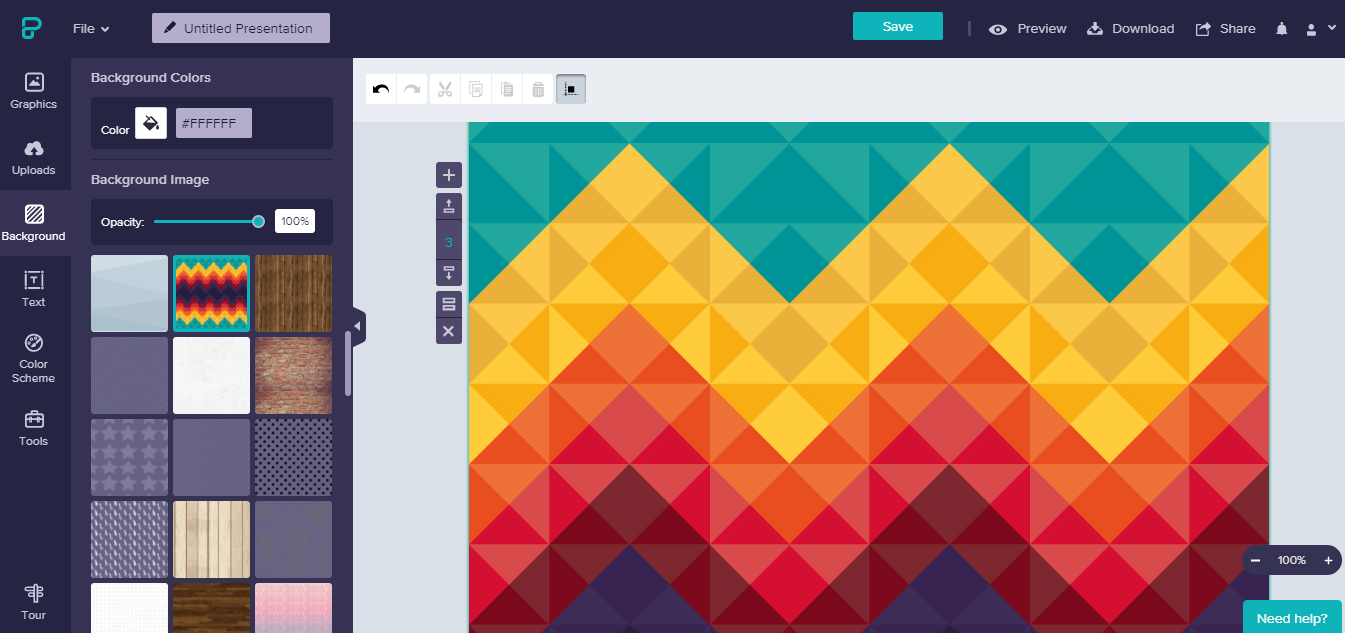Screen dimensions: 1345x633
Task: Delete the block with the X icon
Action: [x=449, y=331]
